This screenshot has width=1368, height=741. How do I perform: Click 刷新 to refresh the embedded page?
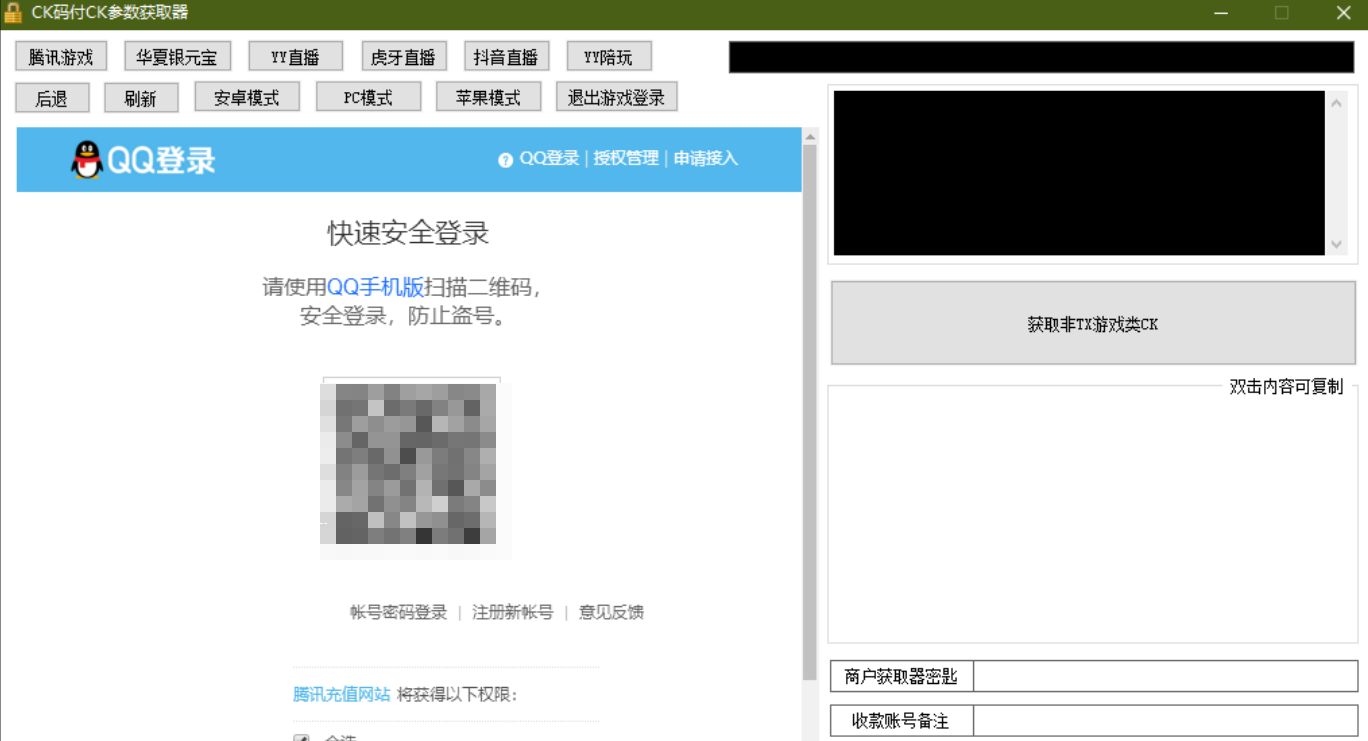coord(141,96)
